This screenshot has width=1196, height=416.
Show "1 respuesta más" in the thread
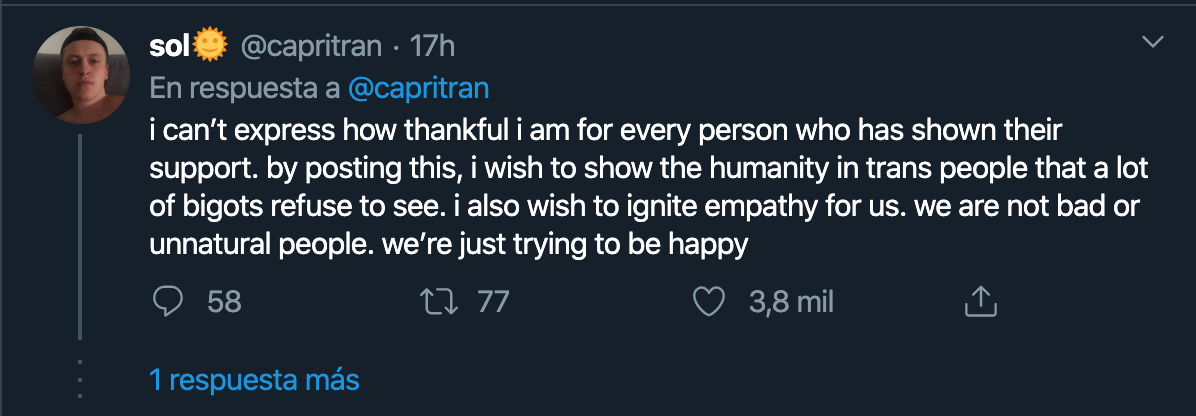(254, 380)
